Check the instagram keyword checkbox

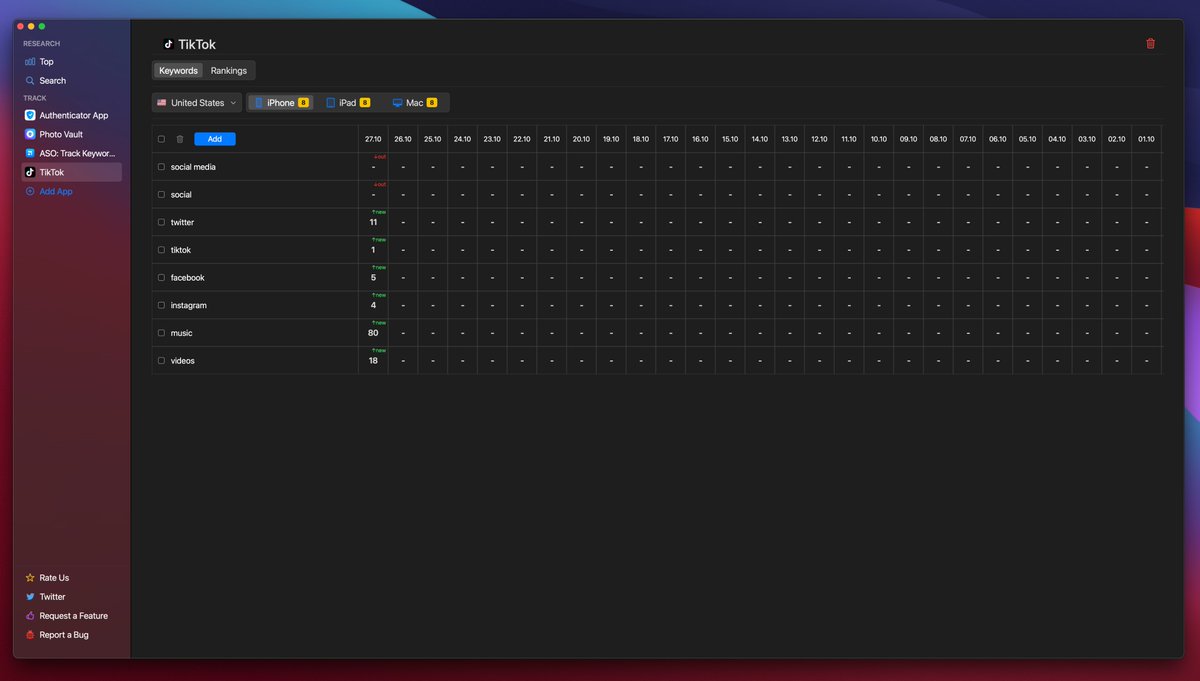pos(161,305)
